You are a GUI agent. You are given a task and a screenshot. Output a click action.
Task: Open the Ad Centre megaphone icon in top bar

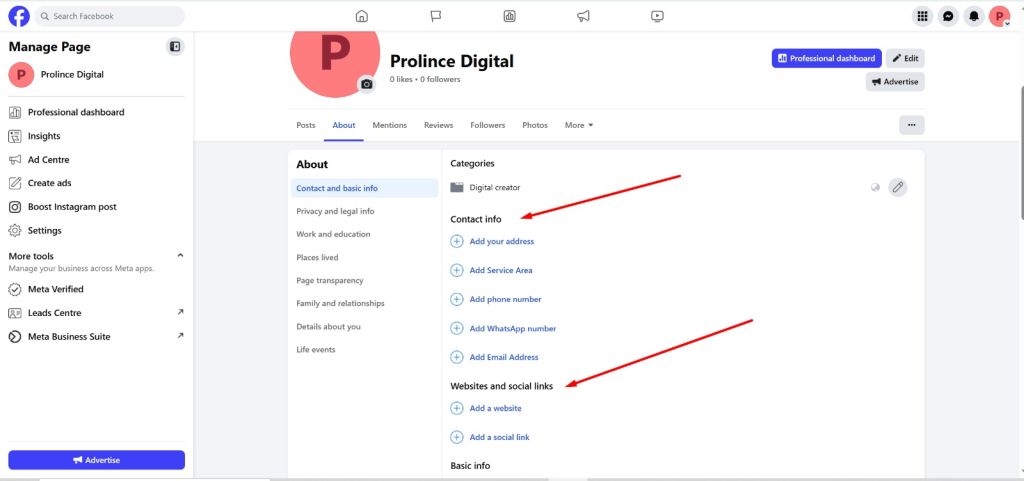583,16
